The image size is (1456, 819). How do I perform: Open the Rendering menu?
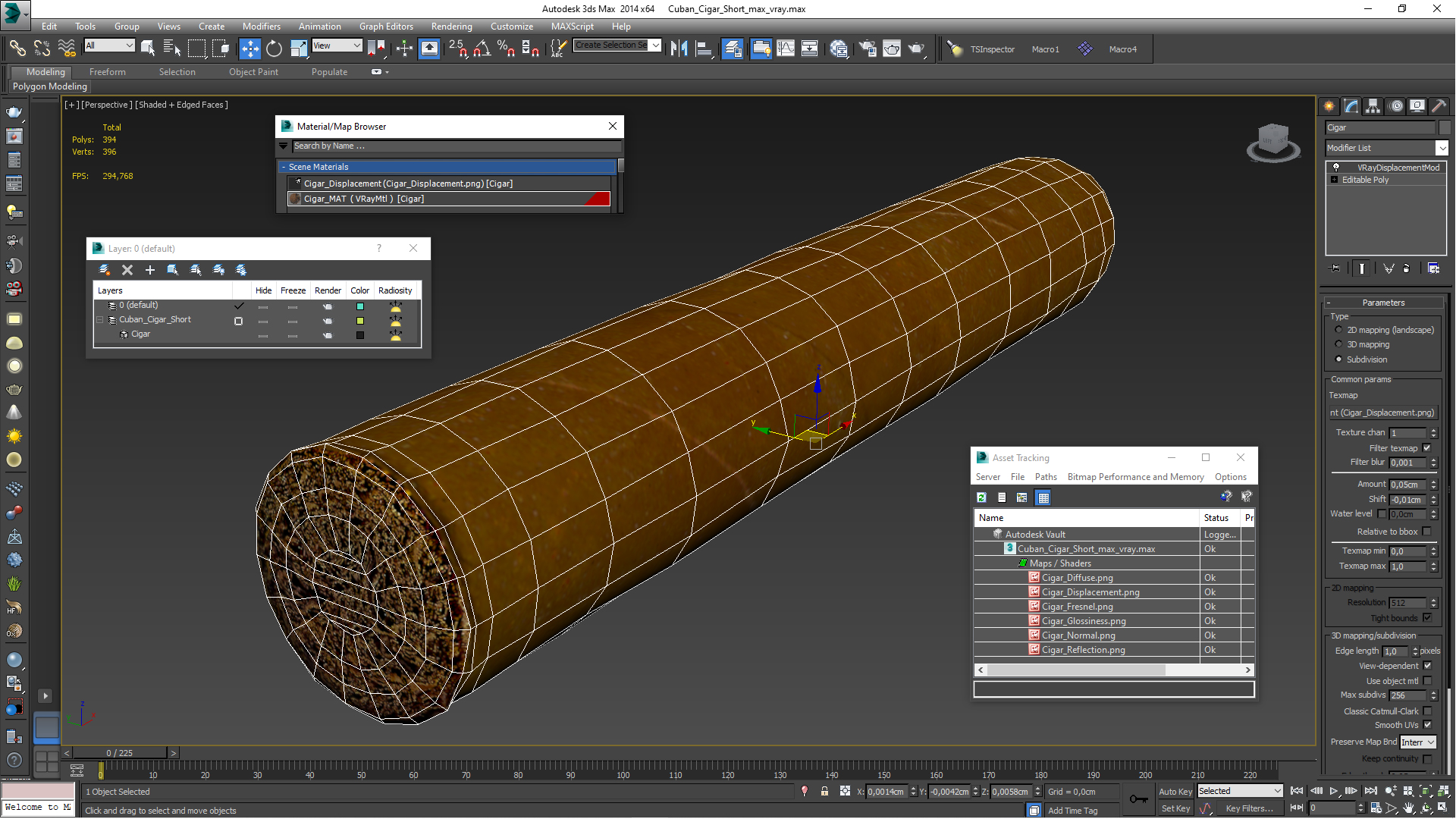451,26
